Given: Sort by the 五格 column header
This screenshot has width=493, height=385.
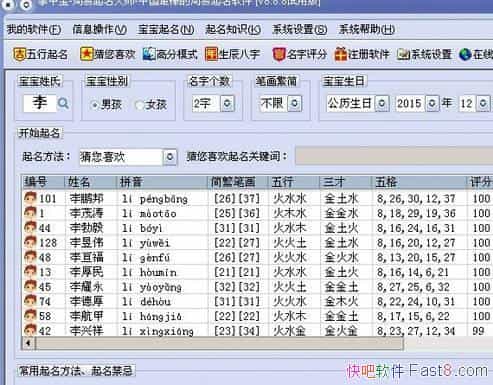Looking at the screenshot, I should tap(419, 182).
